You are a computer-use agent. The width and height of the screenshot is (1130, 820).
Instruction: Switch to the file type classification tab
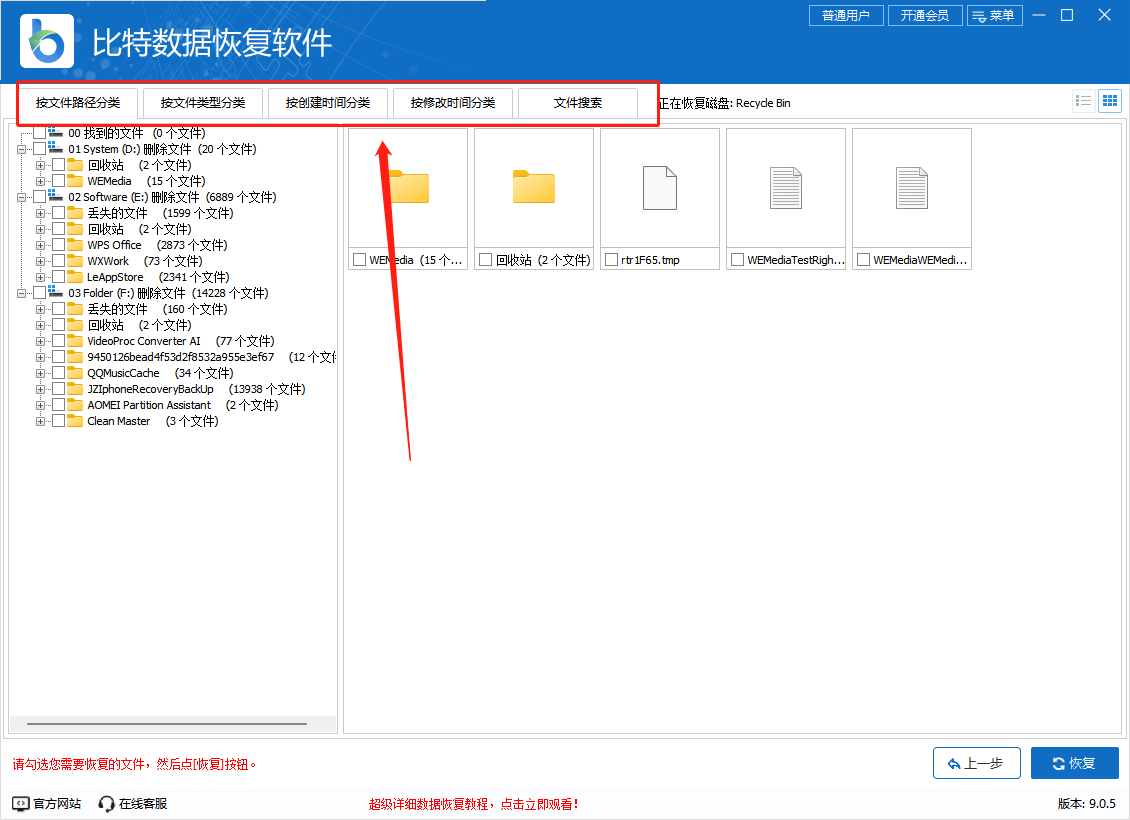click(202, 102)
